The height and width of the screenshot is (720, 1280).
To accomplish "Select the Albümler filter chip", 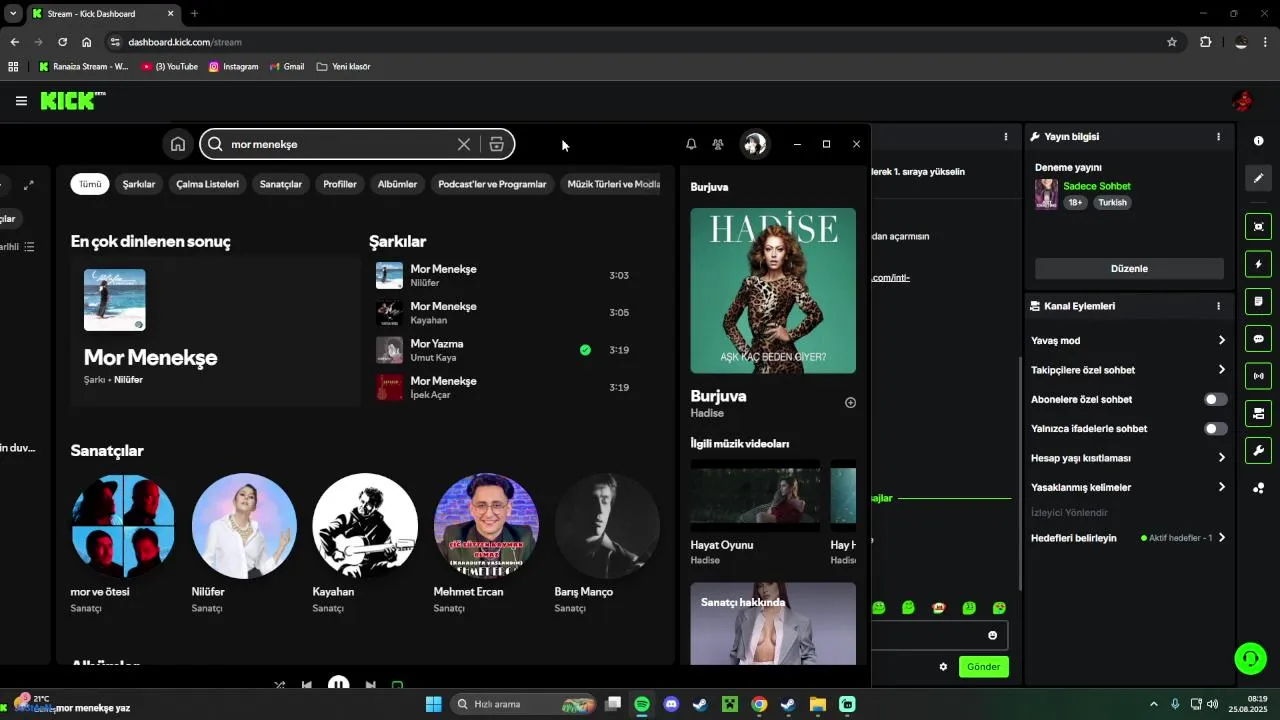I will click(397, 184).
